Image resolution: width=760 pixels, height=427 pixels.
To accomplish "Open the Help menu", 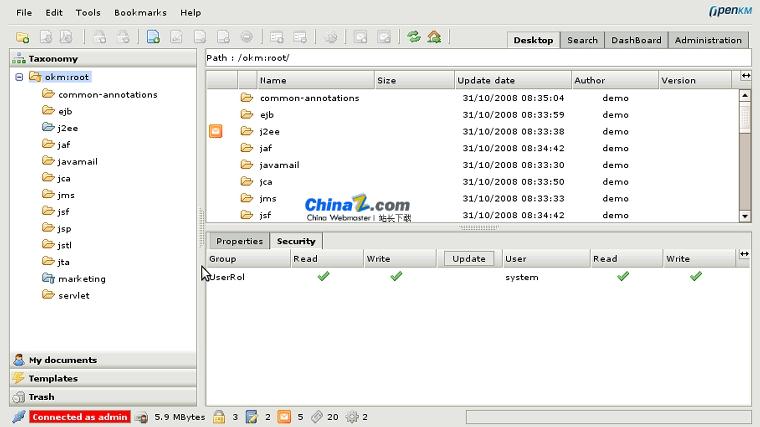I will click(190, 13).
